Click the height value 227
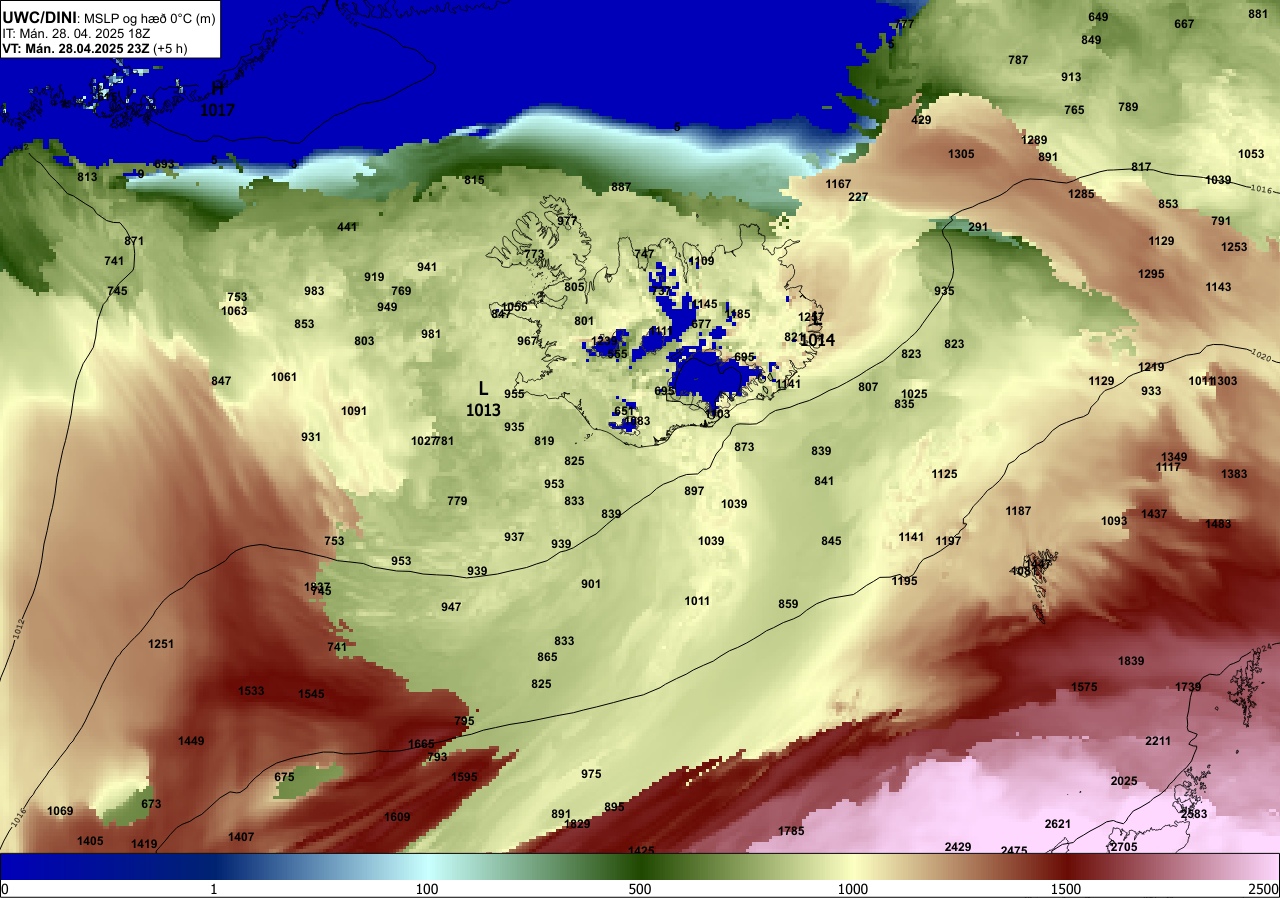The image size is (1280, 898). point(858,197)
